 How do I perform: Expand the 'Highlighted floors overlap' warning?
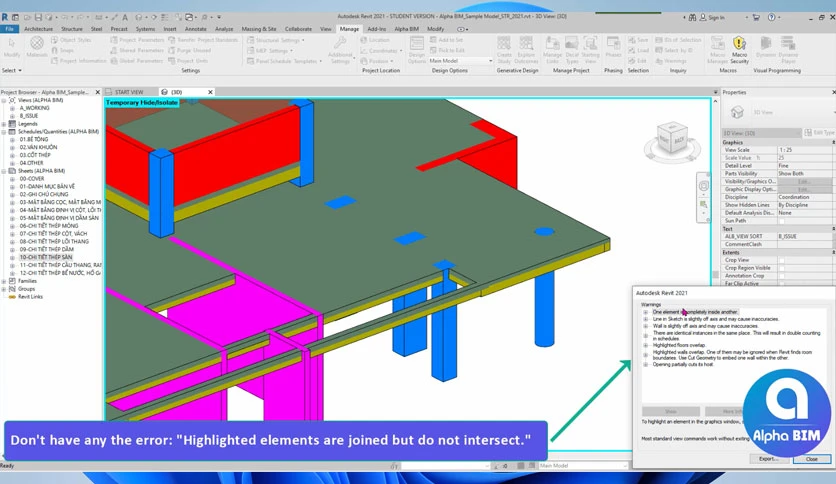click(646, 345)
